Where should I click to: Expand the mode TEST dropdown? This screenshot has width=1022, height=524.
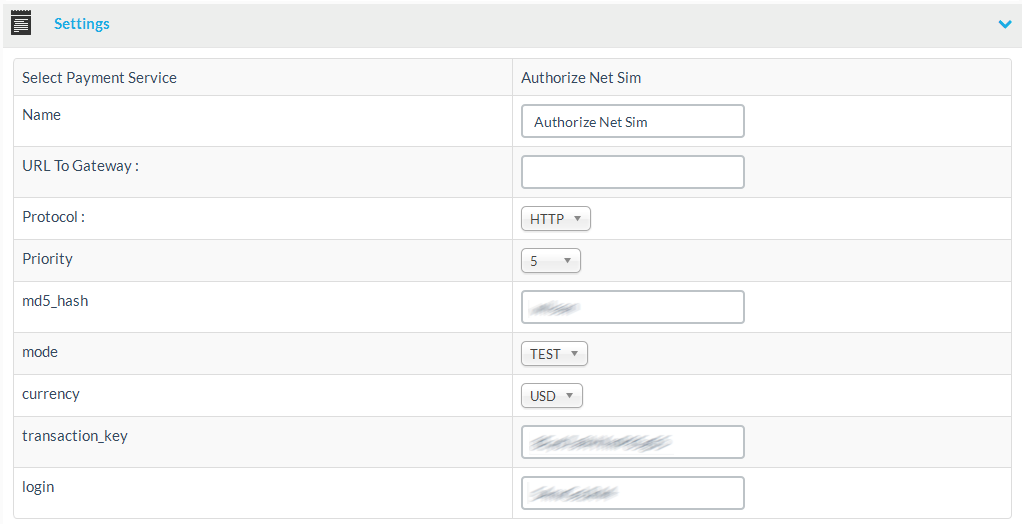tap(554, 353)
